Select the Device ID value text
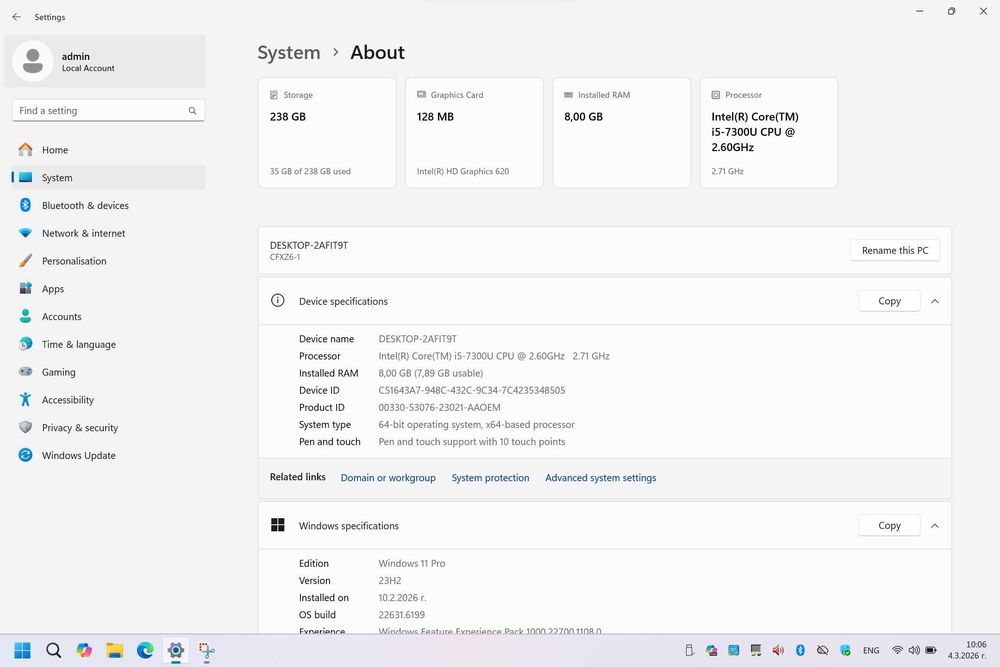 click(471, 390)
